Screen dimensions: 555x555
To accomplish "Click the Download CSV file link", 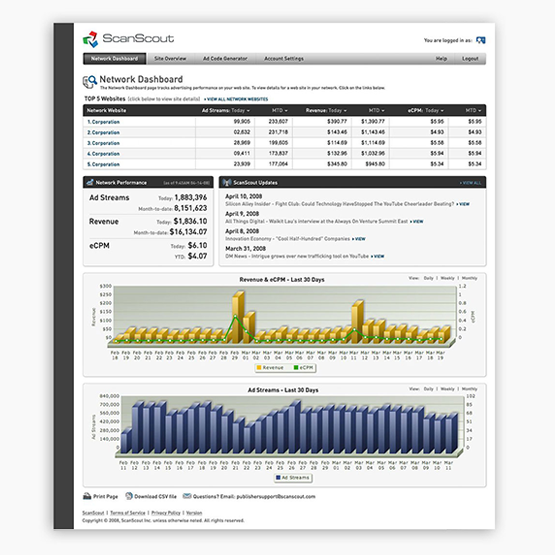I will coord(155,496).
